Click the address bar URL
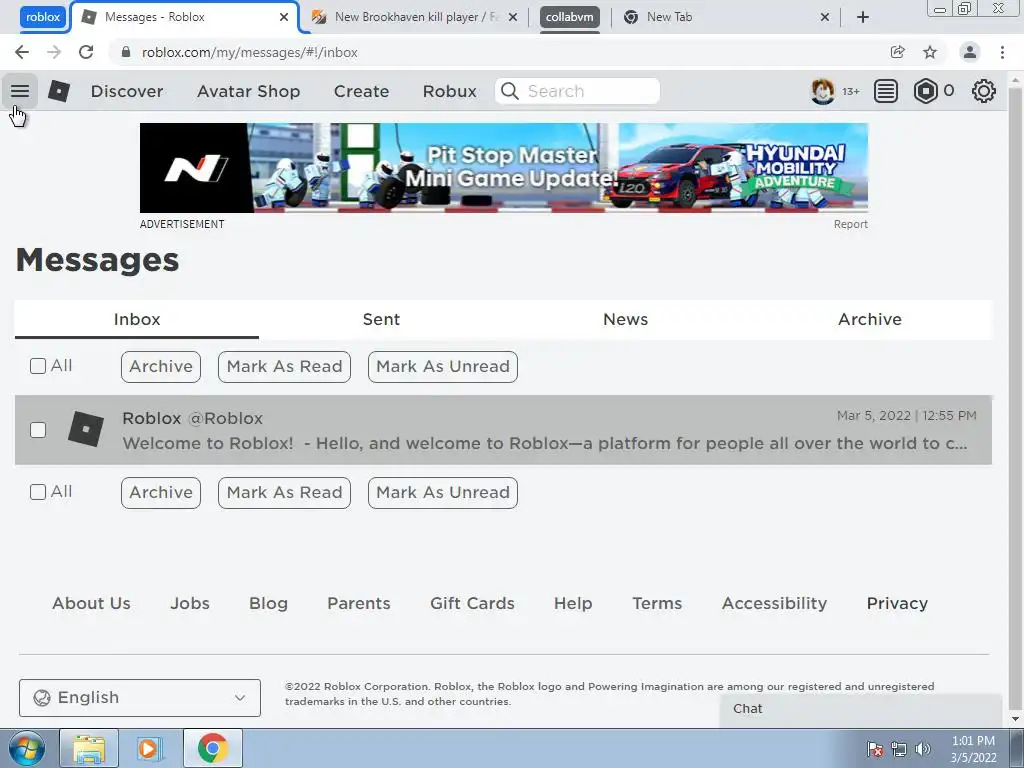 tap(249, 52)
